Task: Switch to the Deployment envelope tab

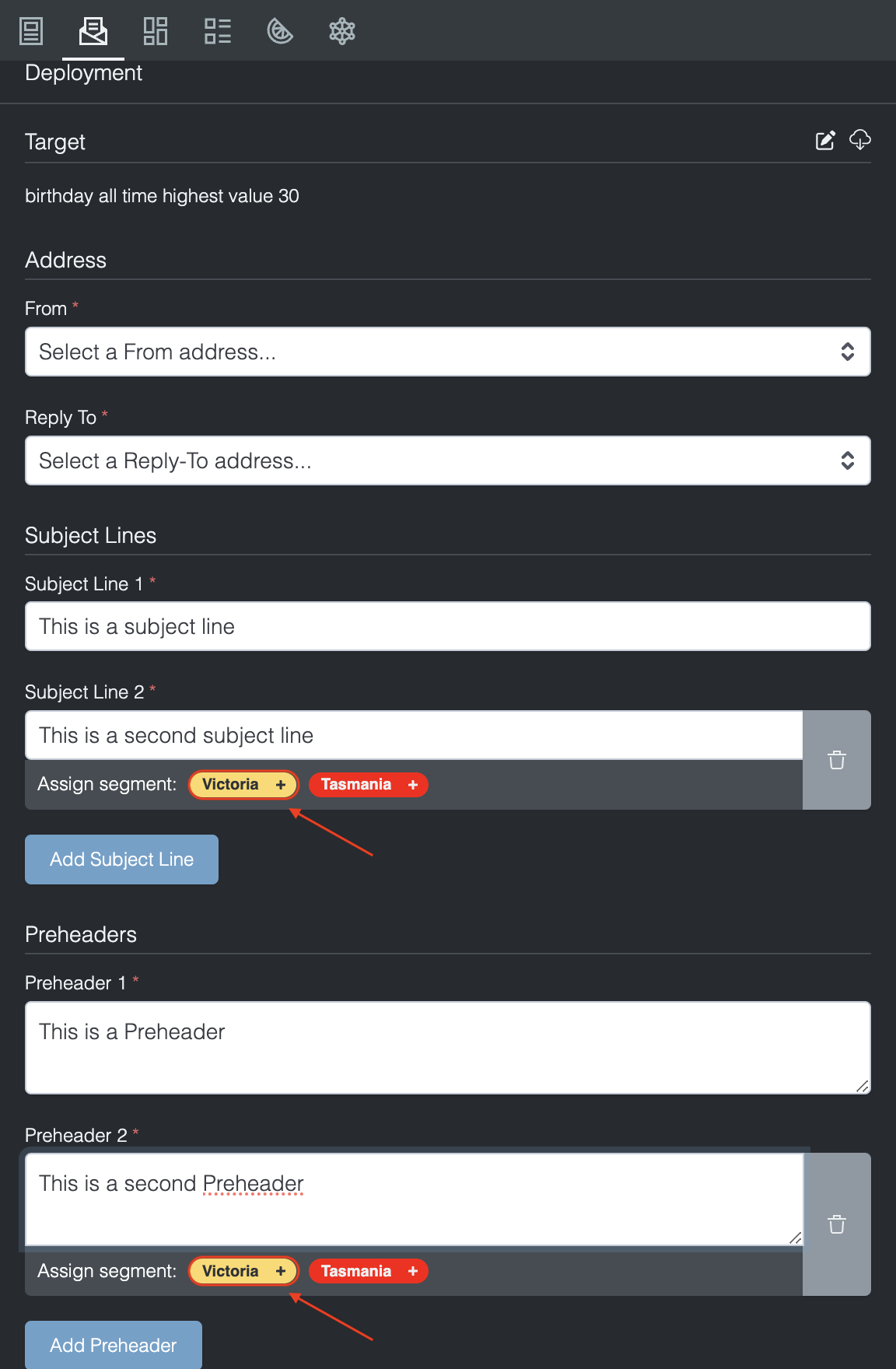Action: click(93, 31)
